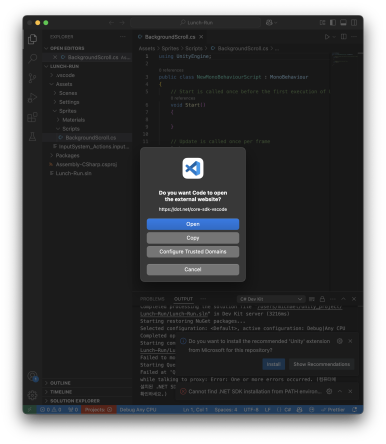This screenshot has height=444, width=386.
Task: Toggle the secondary side bar
Action: pyautogui.click(x=354, y=23)
